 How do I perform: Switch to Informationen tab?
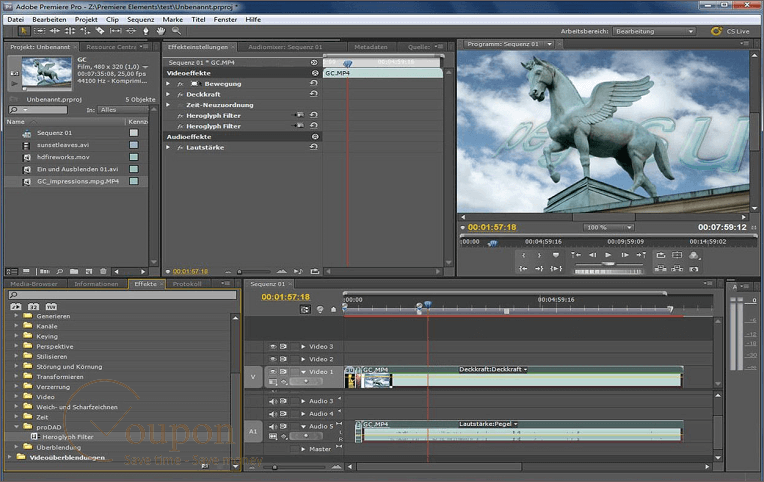click(96, 284)
